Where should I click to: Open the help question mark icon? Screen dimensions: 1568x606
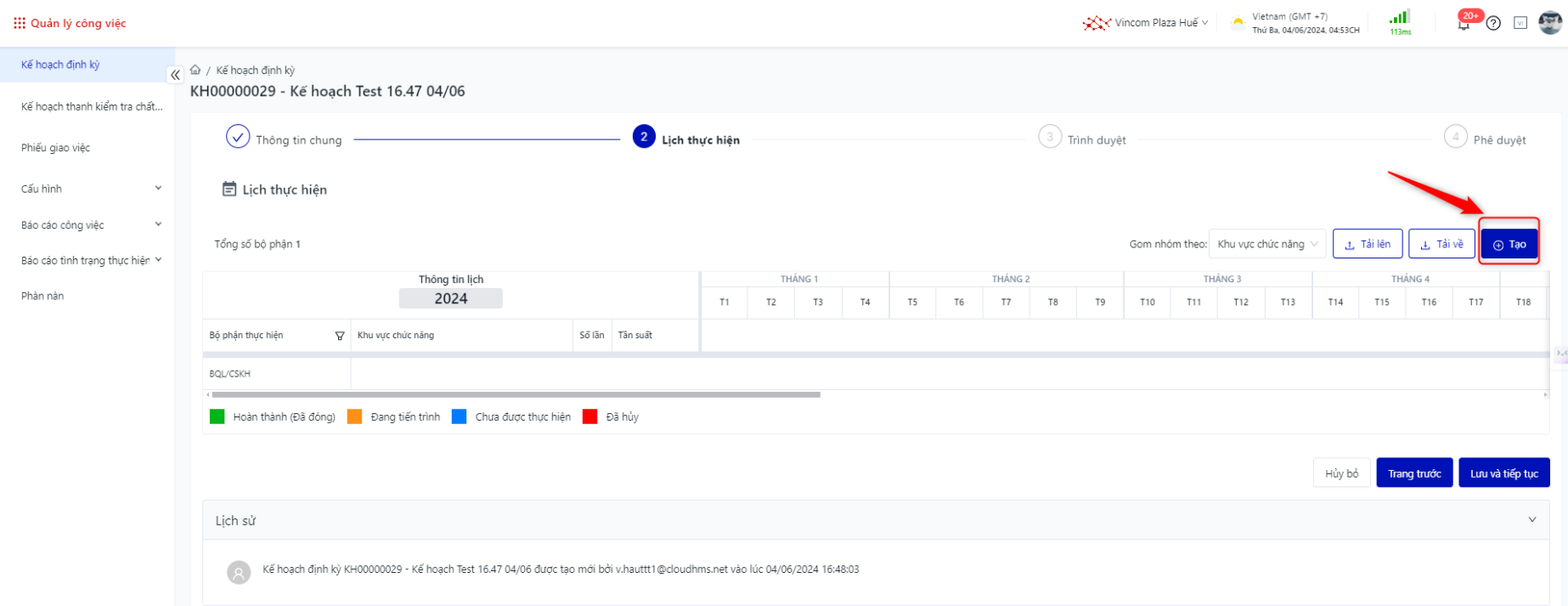tap(1493, 23)
